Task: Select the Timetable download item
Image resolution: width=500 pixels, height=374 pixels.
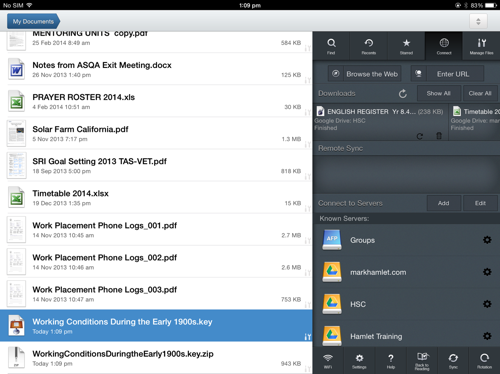Action: click(x=475, y=121)
